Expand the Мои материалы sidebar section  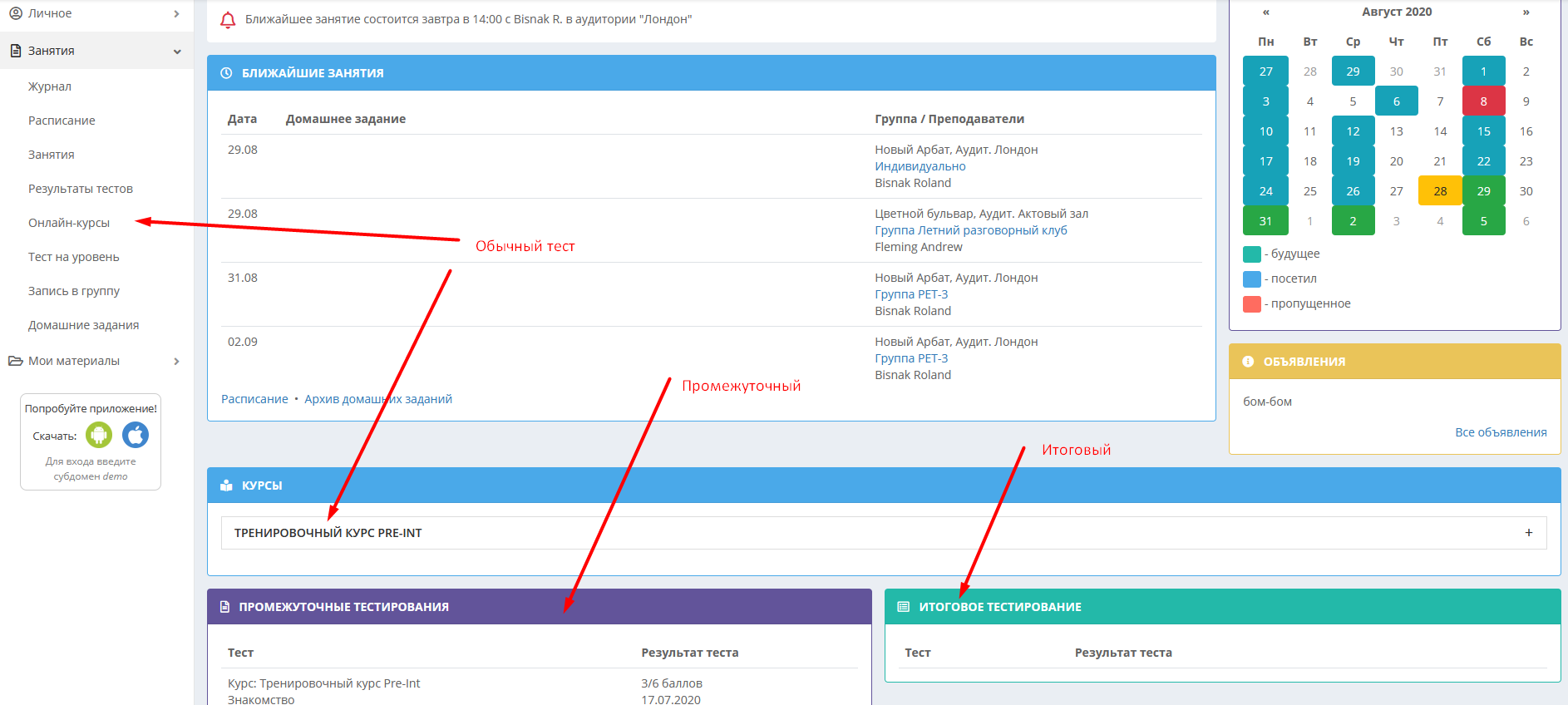tap(176, 361)
